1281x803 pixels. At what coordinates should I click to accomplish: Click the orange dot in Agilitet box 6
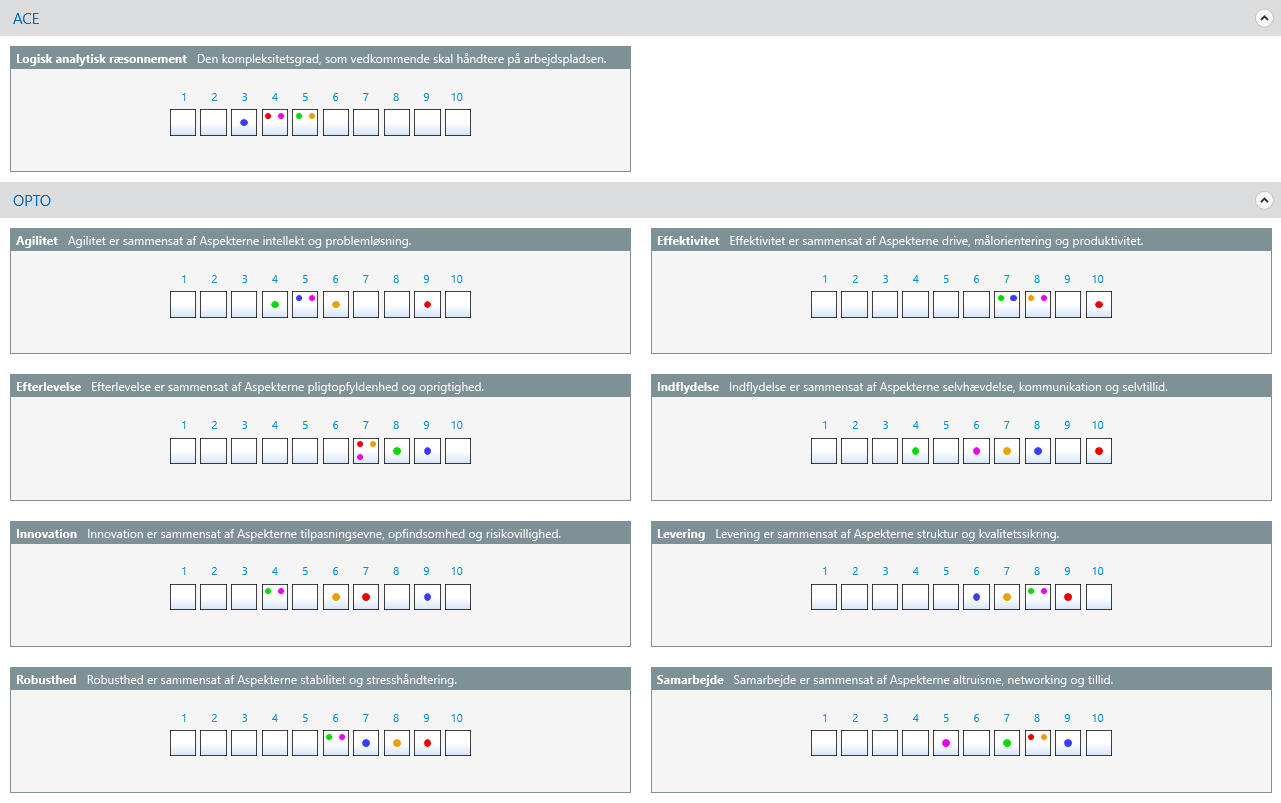click(x=336, y=305)
